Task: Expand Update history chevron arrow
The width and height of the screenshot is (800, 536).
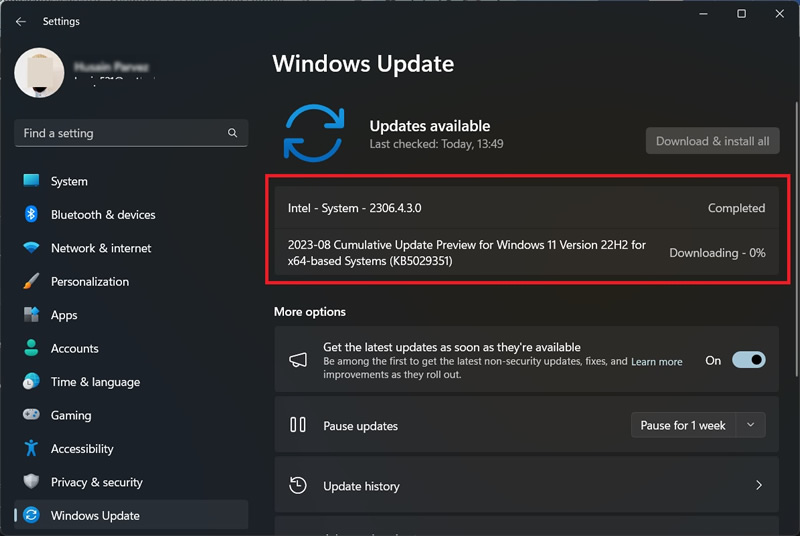Action: [759, 485]
